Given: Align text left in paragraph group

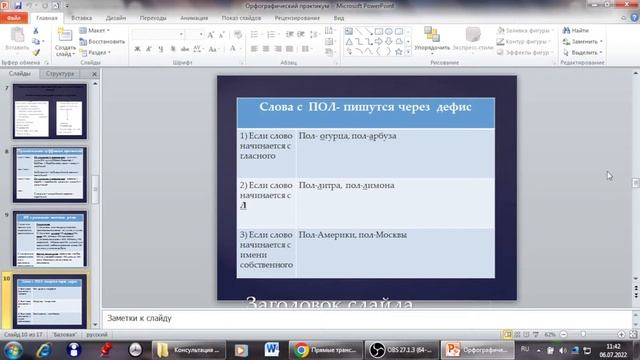Looking at the screenshot, I should point(254,49).
